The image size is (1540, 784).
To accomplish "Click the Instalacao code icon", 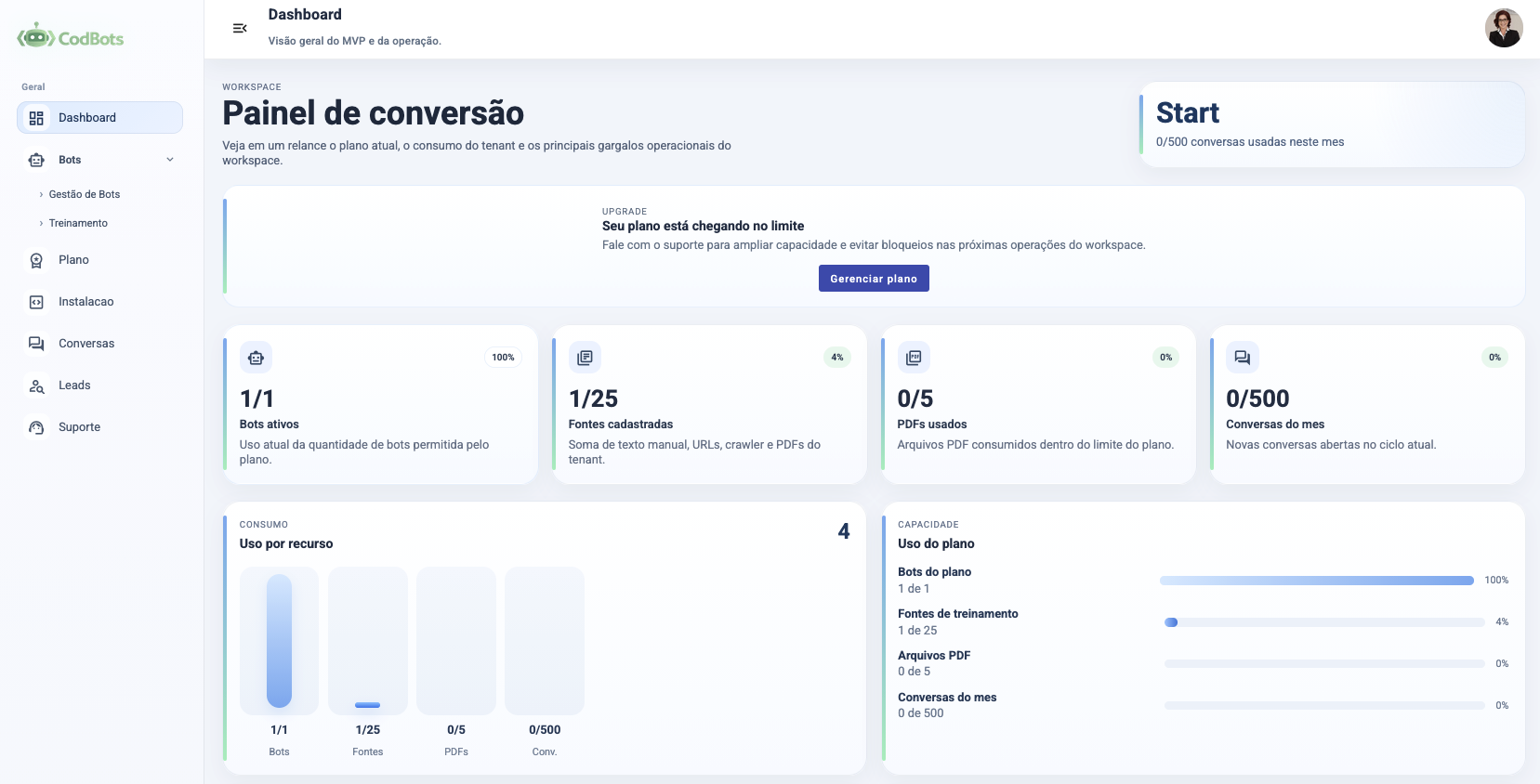I will (36, 302).
